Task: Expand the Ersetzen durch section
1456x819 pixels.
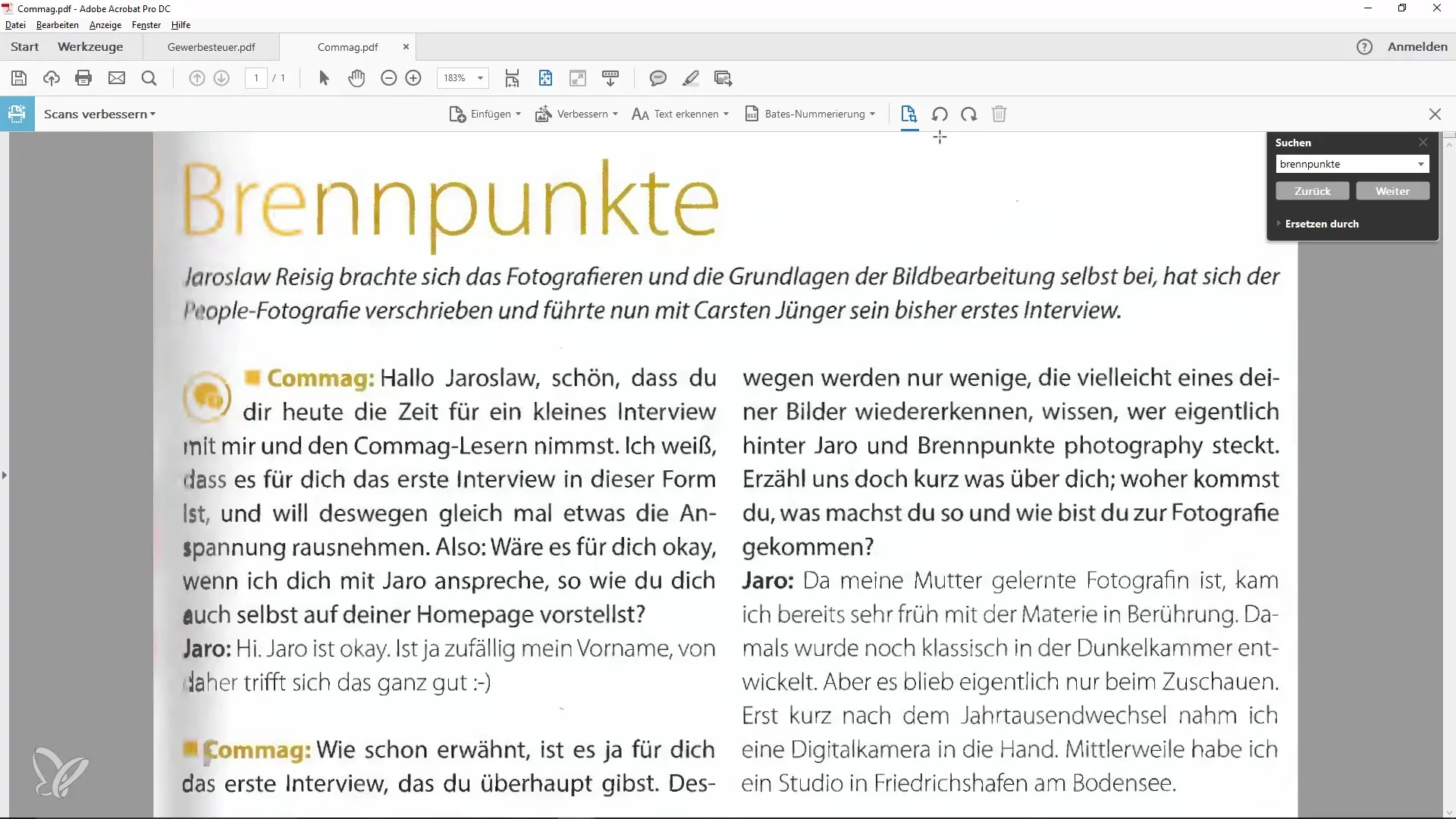Action: 1318,224
